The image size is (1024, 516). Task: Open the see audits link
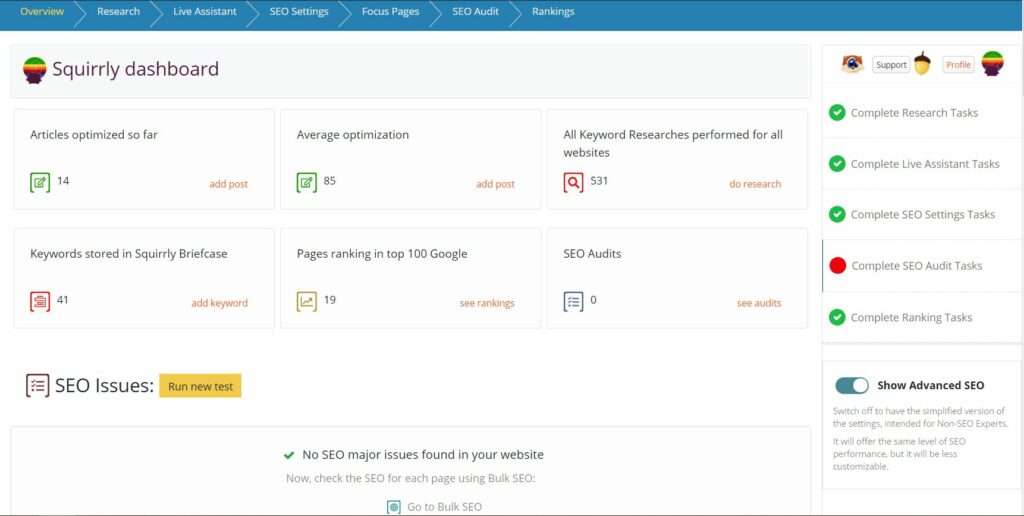click(759, 303)
